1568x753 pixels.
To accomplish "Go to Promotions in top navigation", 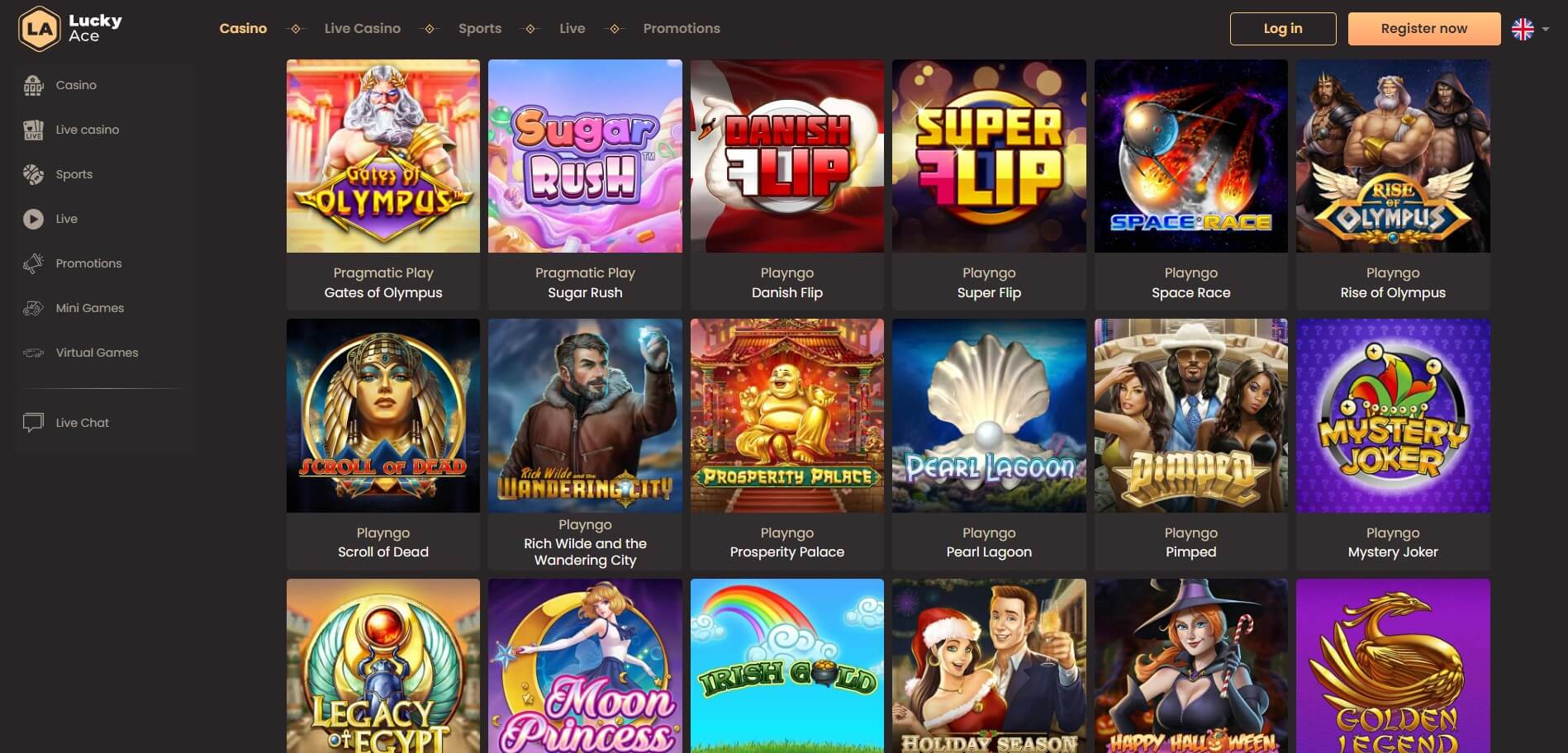I will point(682,28).
